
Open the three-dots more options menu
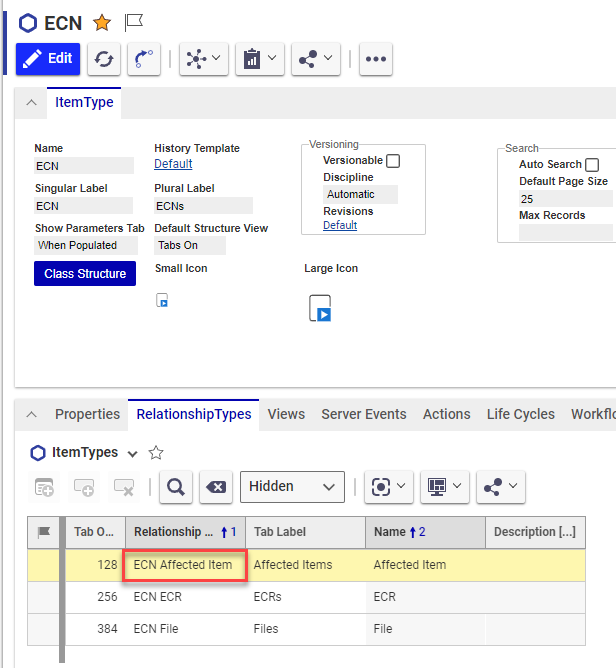click(376, 59)
